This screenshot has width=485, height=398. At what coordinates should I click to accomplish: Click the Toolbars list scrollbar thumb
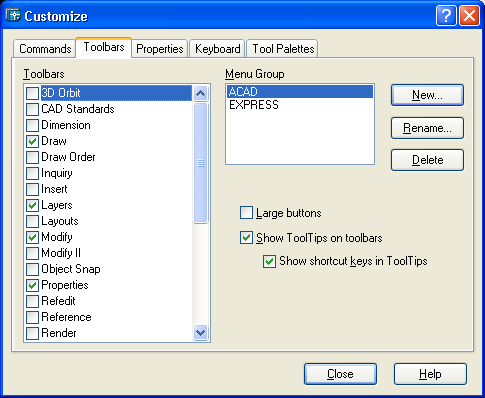[200, 163]
